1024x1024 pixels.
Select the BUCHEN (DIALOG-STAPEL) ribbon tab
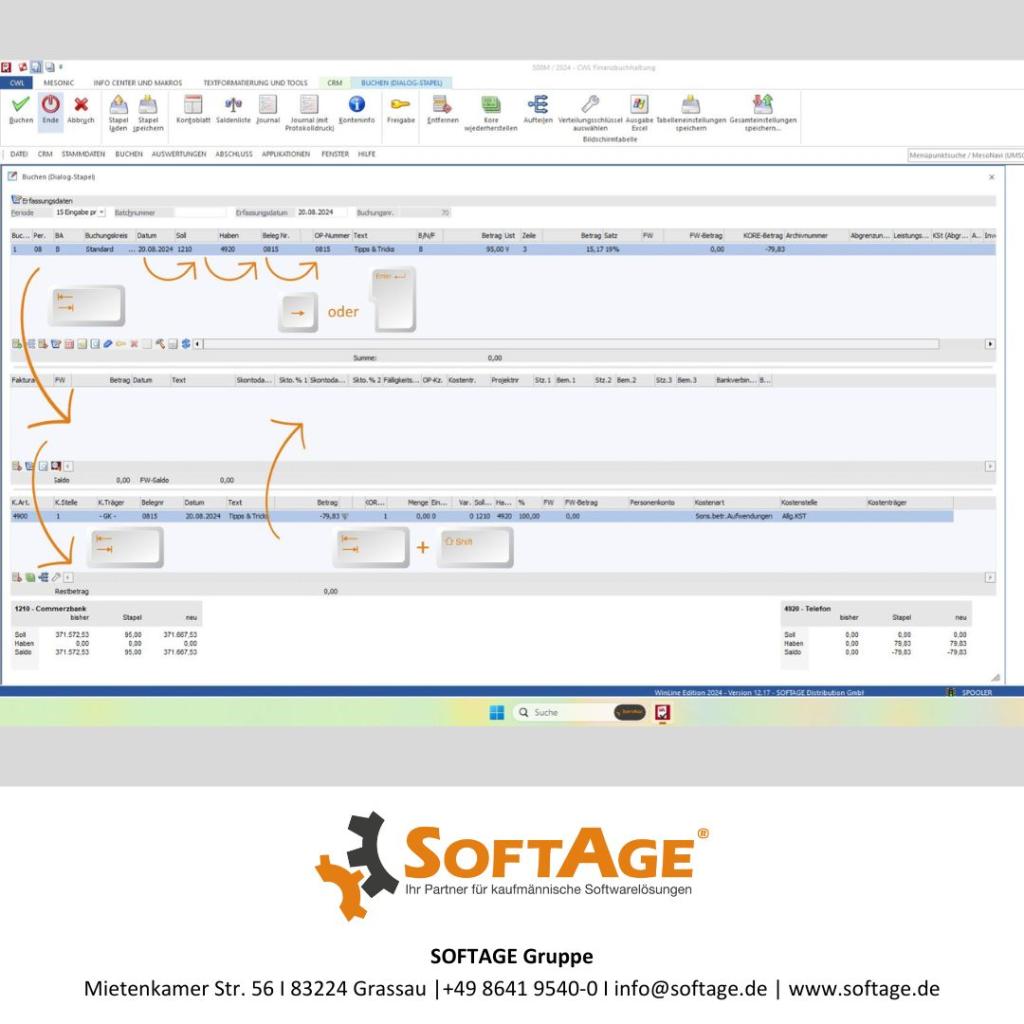402,83
